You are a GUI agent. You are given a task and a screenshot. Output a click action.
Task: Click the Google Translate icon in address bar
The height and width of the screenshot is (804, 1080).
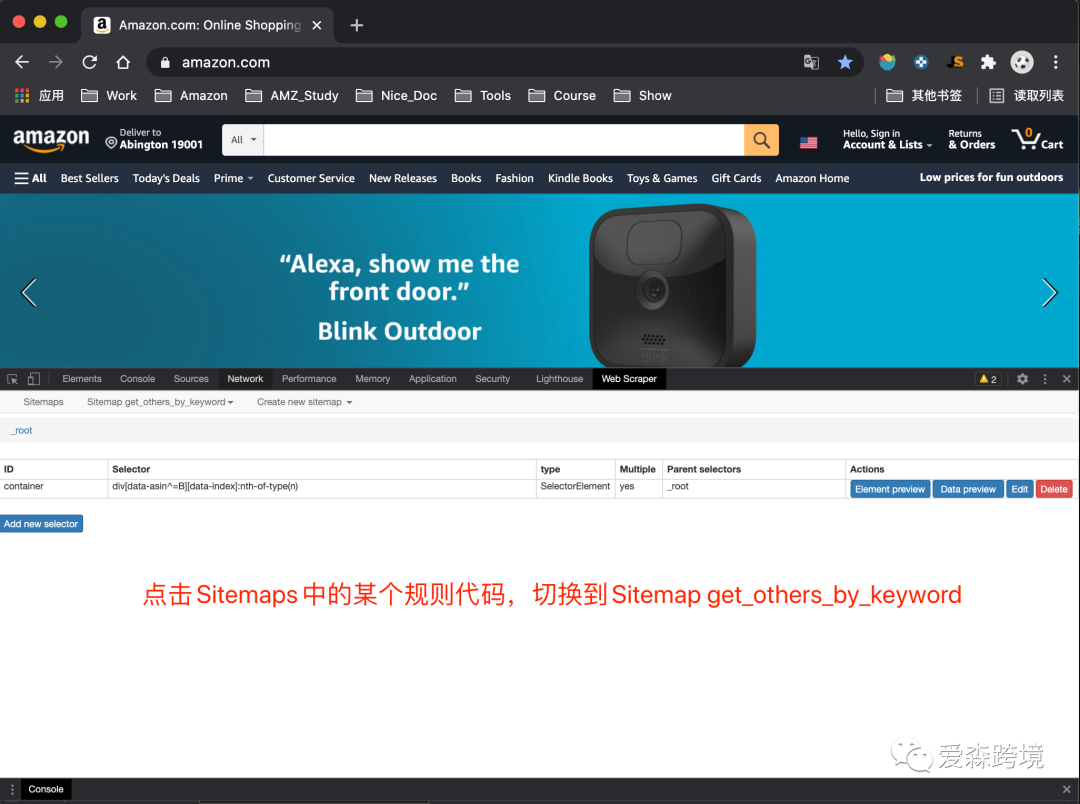[811, 61]
